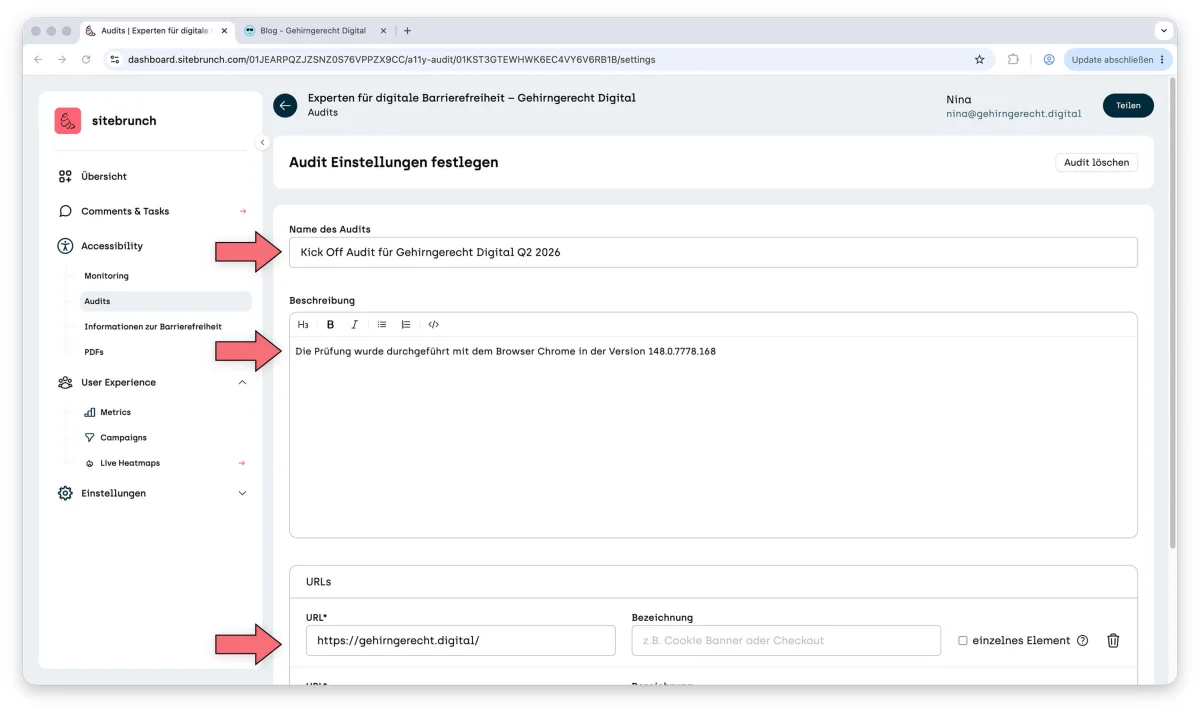Click the Live Heatmaps red arrow indicator
Image resolution: width=1200 pixels, height=713 pixels.
pos(243,463)
